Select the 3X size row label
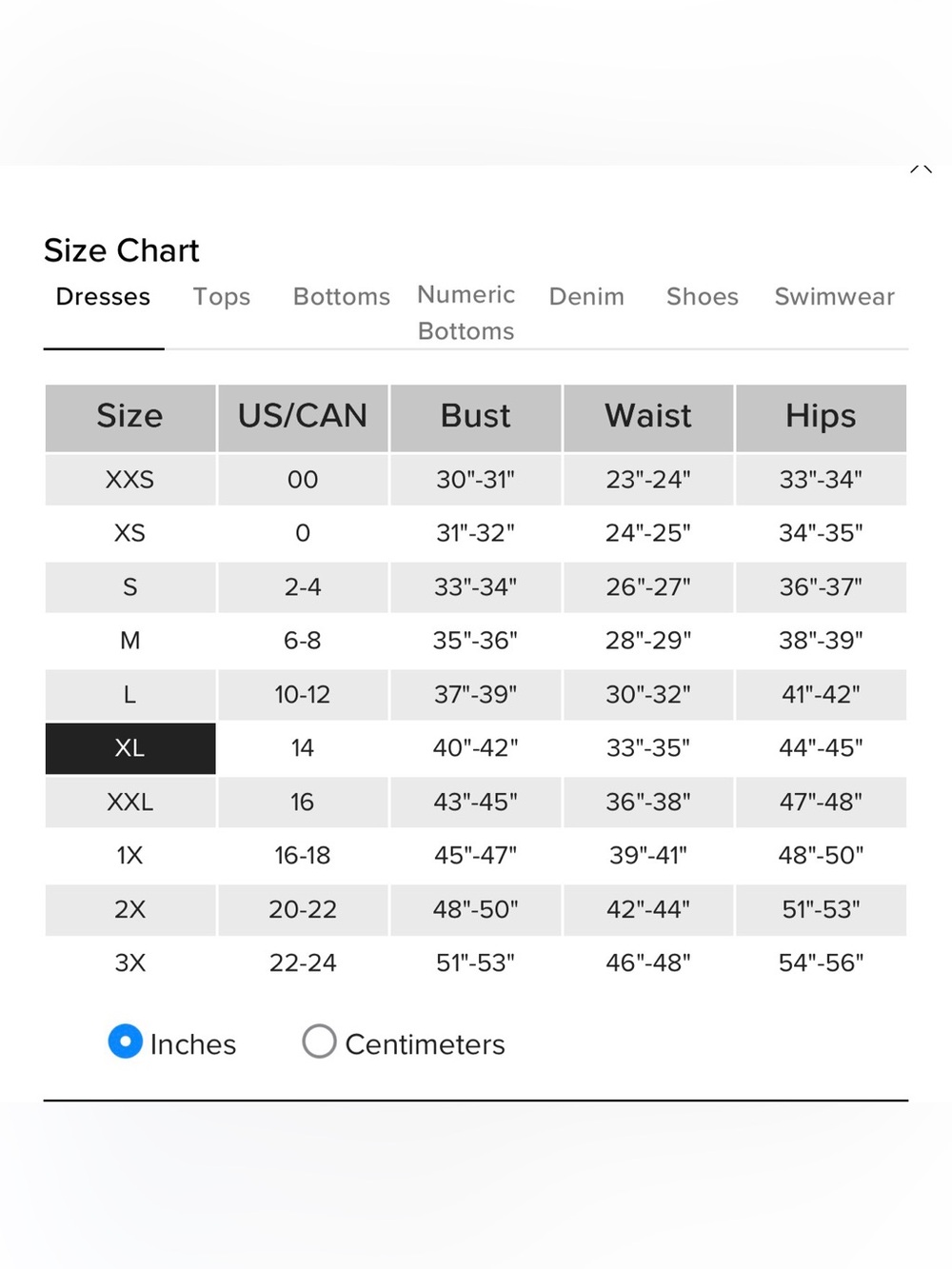Screen dimensions: 952x1269 click(130, 963)
